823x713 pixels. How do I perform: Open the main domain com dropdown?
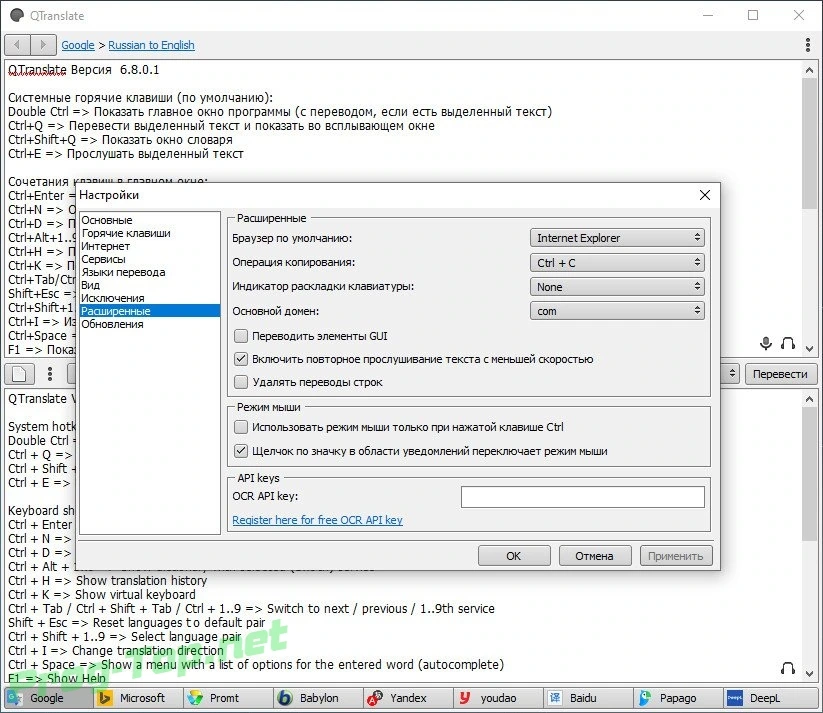617,311
